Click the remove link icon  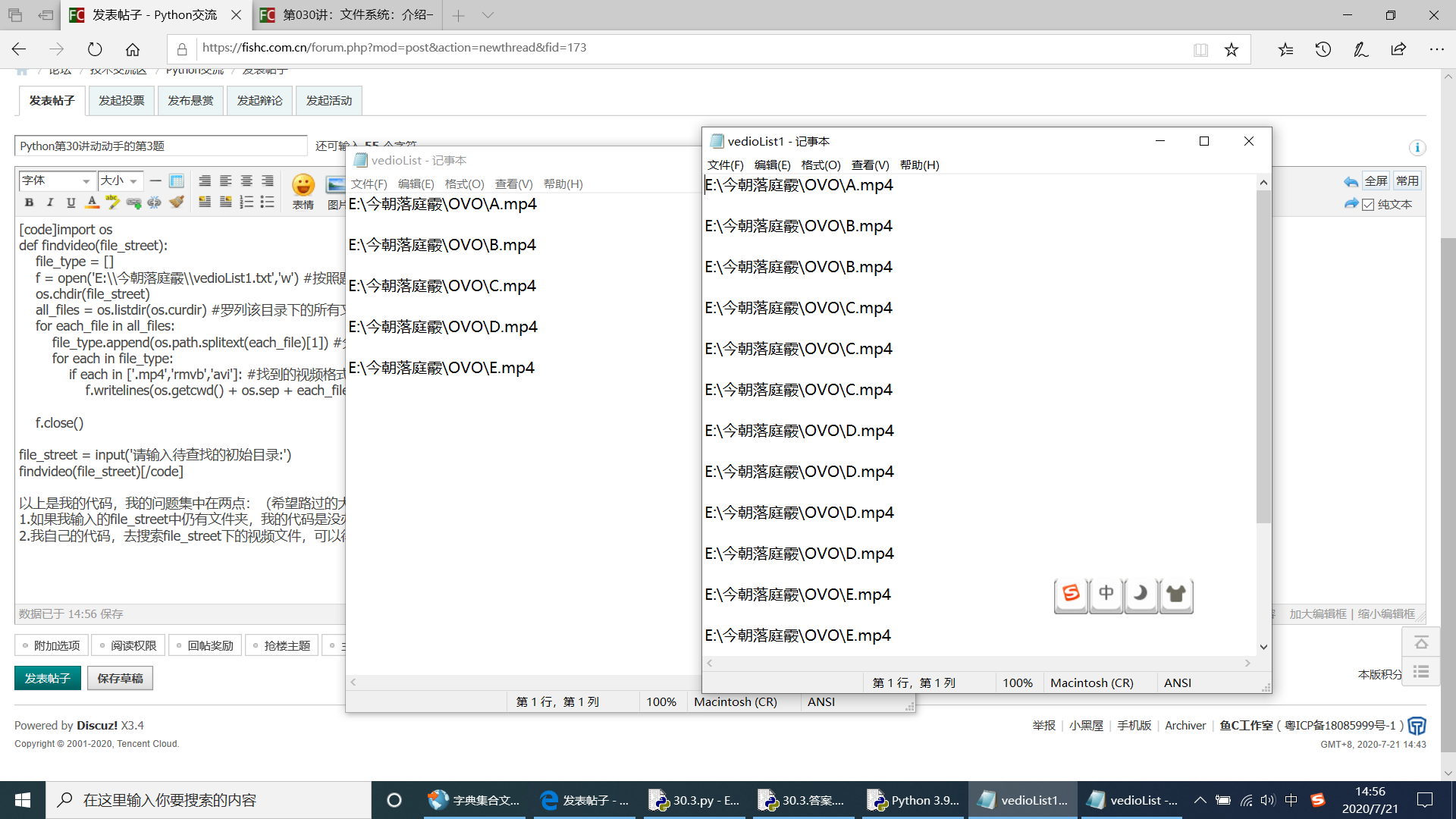(x=155, y=202)
